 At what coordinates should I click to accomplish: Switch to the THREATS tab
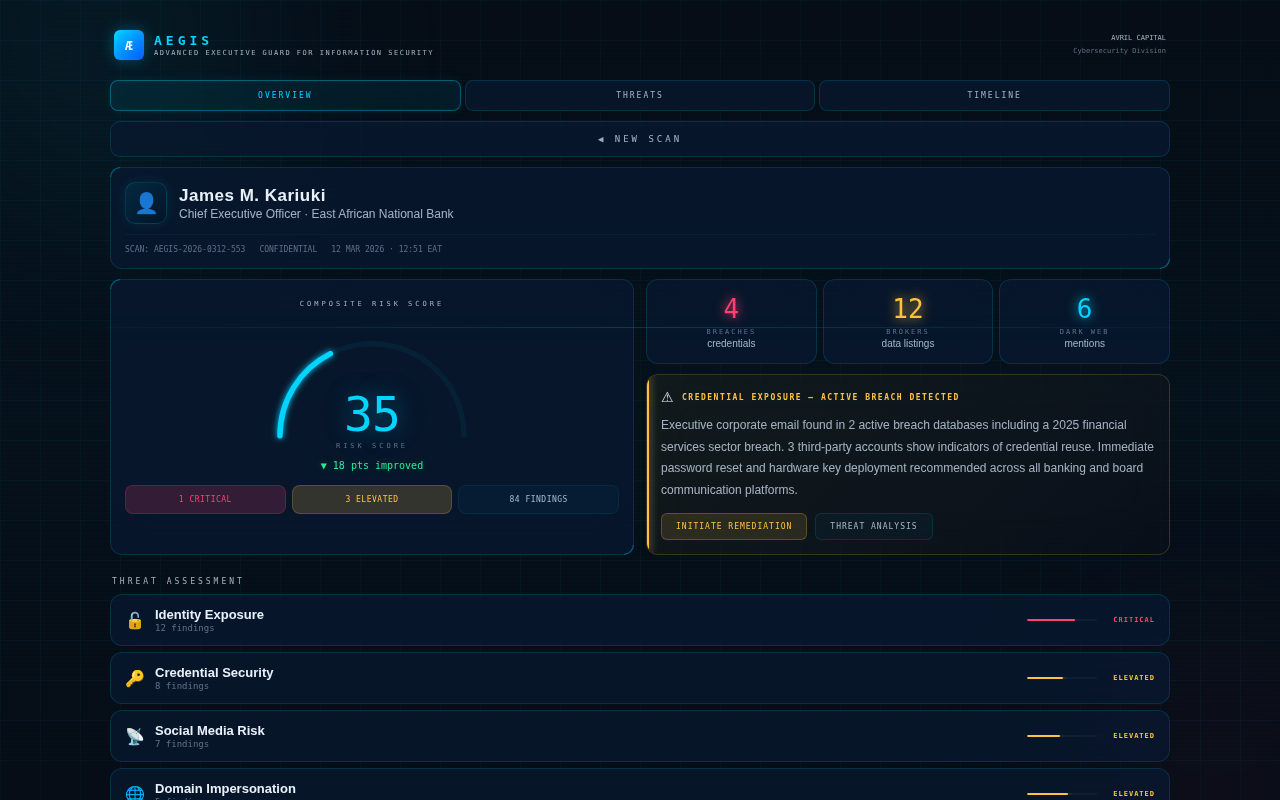click(639, 95)
